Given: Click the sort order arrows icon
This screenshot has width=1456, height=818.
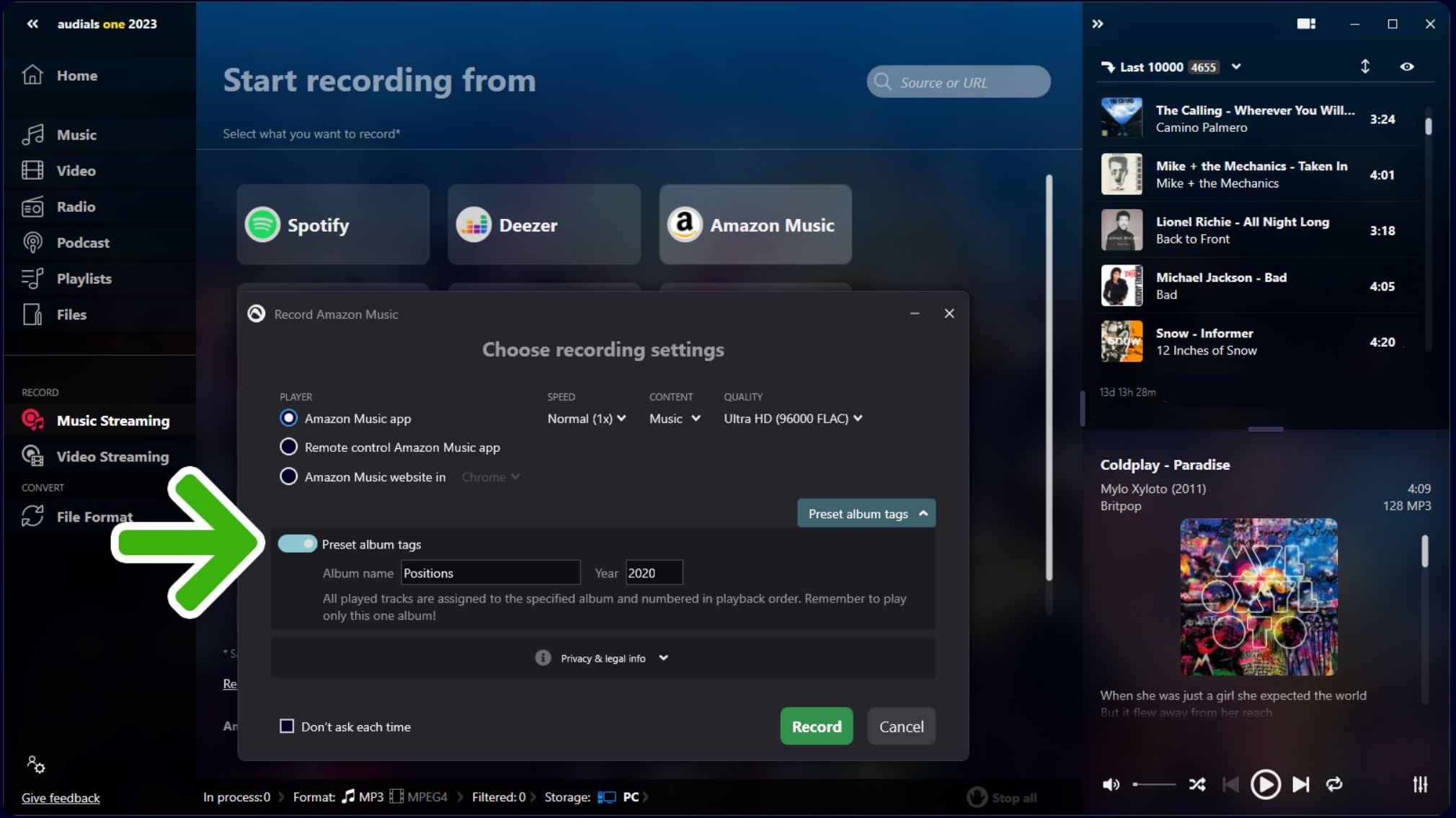Looking at the screenshot, I should click(x=1364, y=66).
